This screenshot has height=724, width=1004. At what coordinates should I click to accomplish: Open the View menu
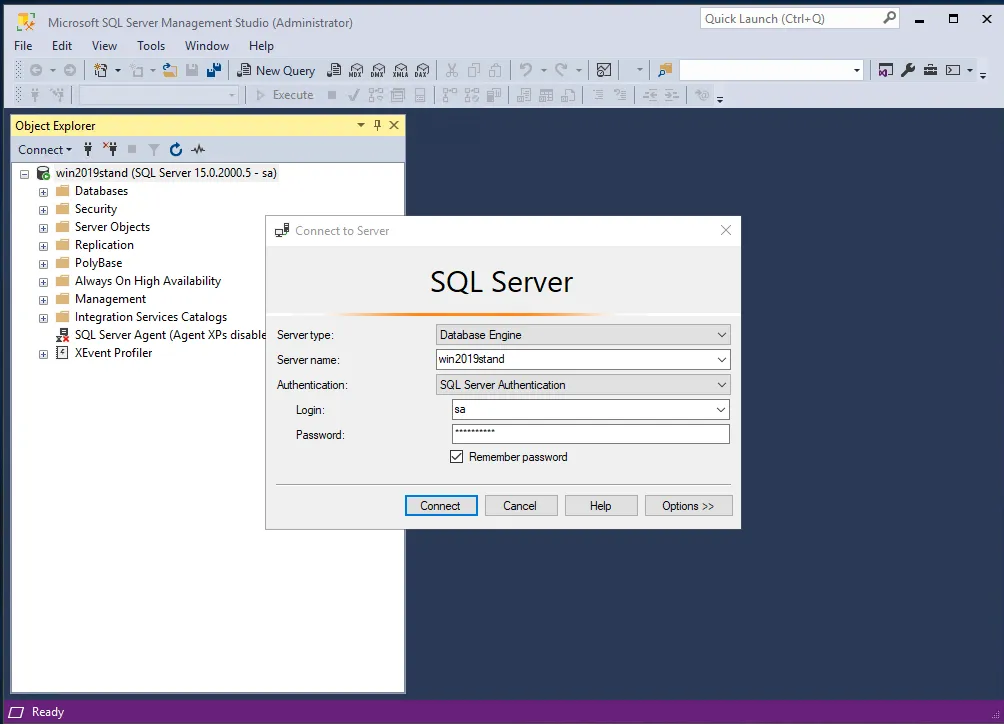pyautogui.click(x=104, y=45)
